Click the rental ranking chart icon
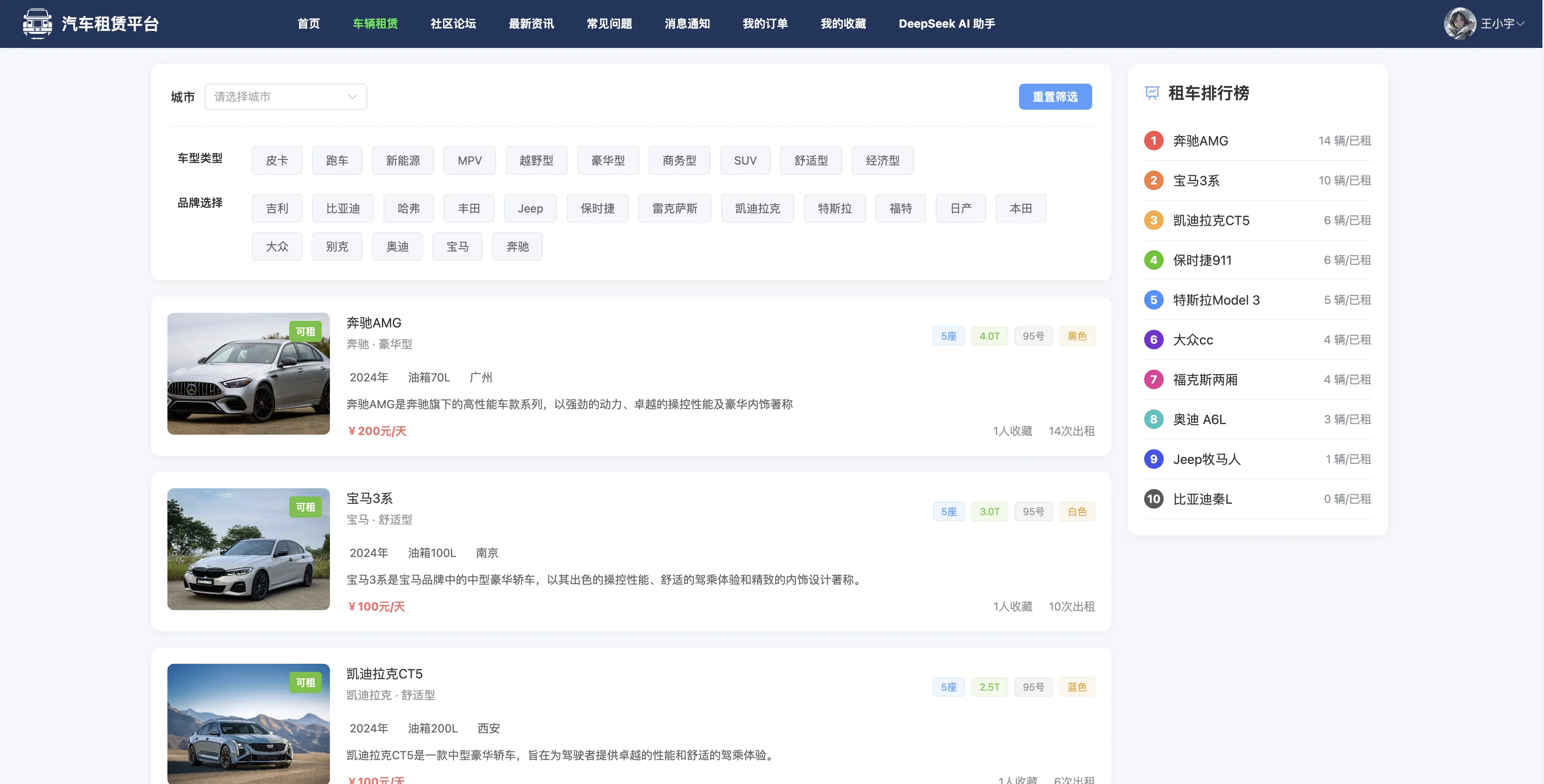This screenshot has height=784, width=1544. point(1151,93)
